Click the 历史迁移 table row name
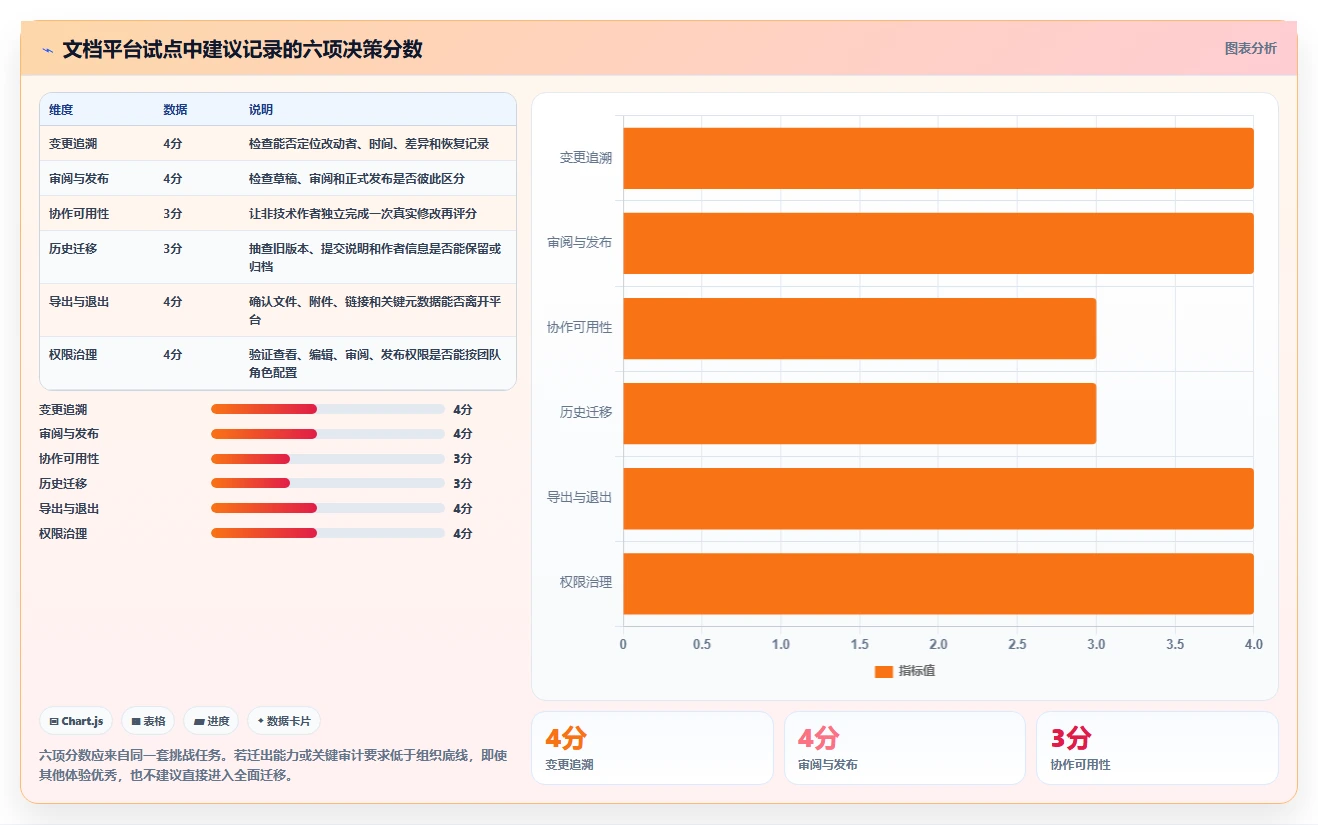The height and width of the screenshot is (825, 1318). 73,249
